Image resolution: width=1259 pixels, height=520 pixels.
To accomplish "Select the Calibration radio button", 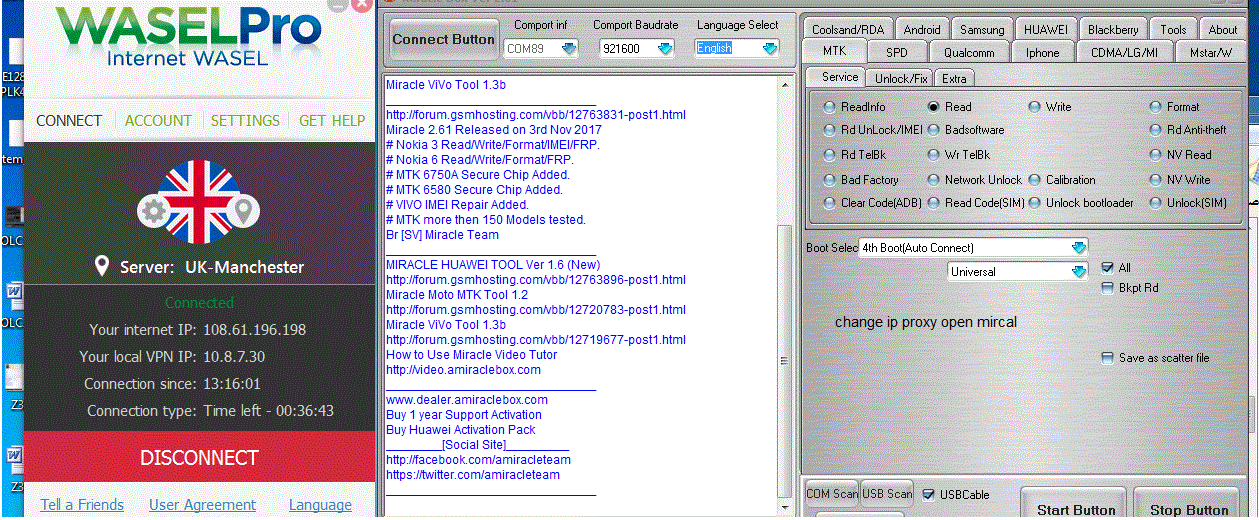I will coord(1035,180).
